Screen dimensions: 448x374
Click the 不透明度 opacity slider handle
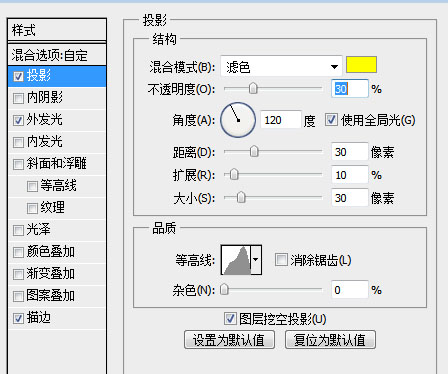pyautogui.click(x=253, y=88)
